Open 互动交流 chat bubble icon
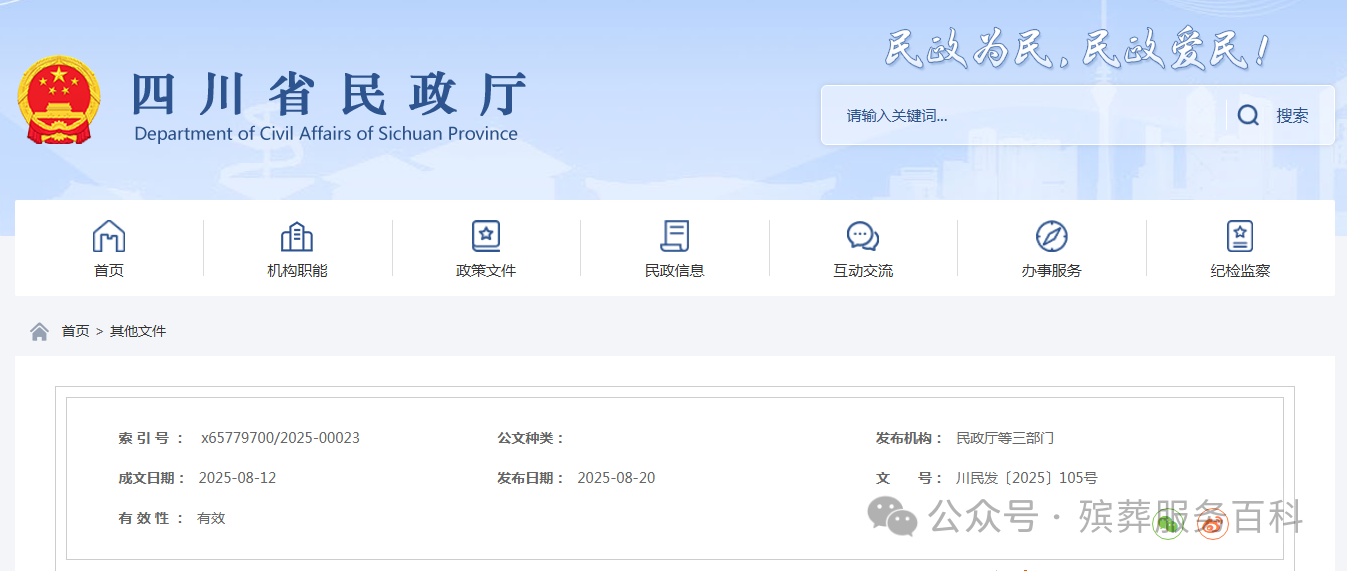 click(x=862, y=237)
